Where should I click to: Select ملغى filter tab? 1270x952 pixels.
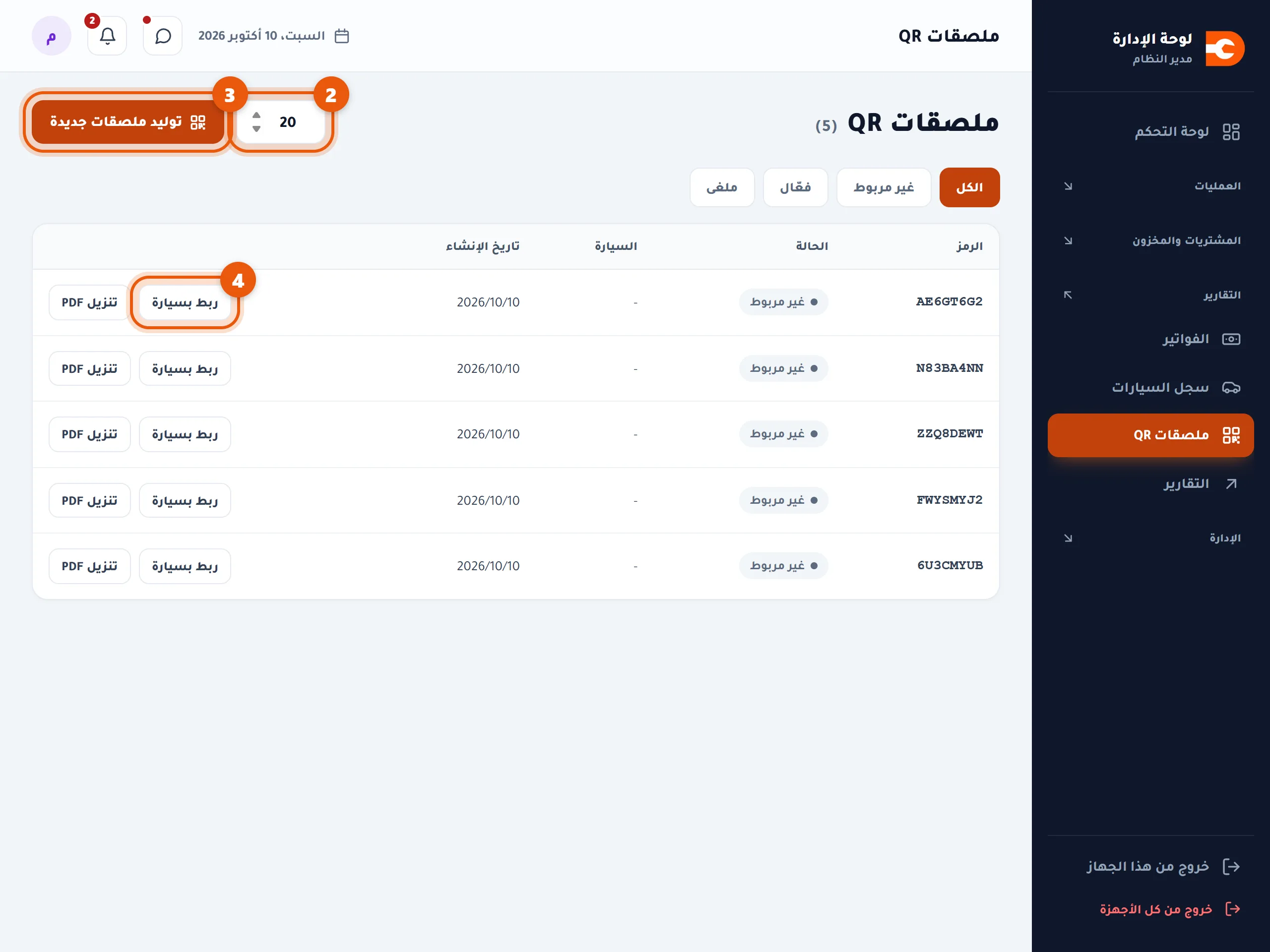point(722,187)
